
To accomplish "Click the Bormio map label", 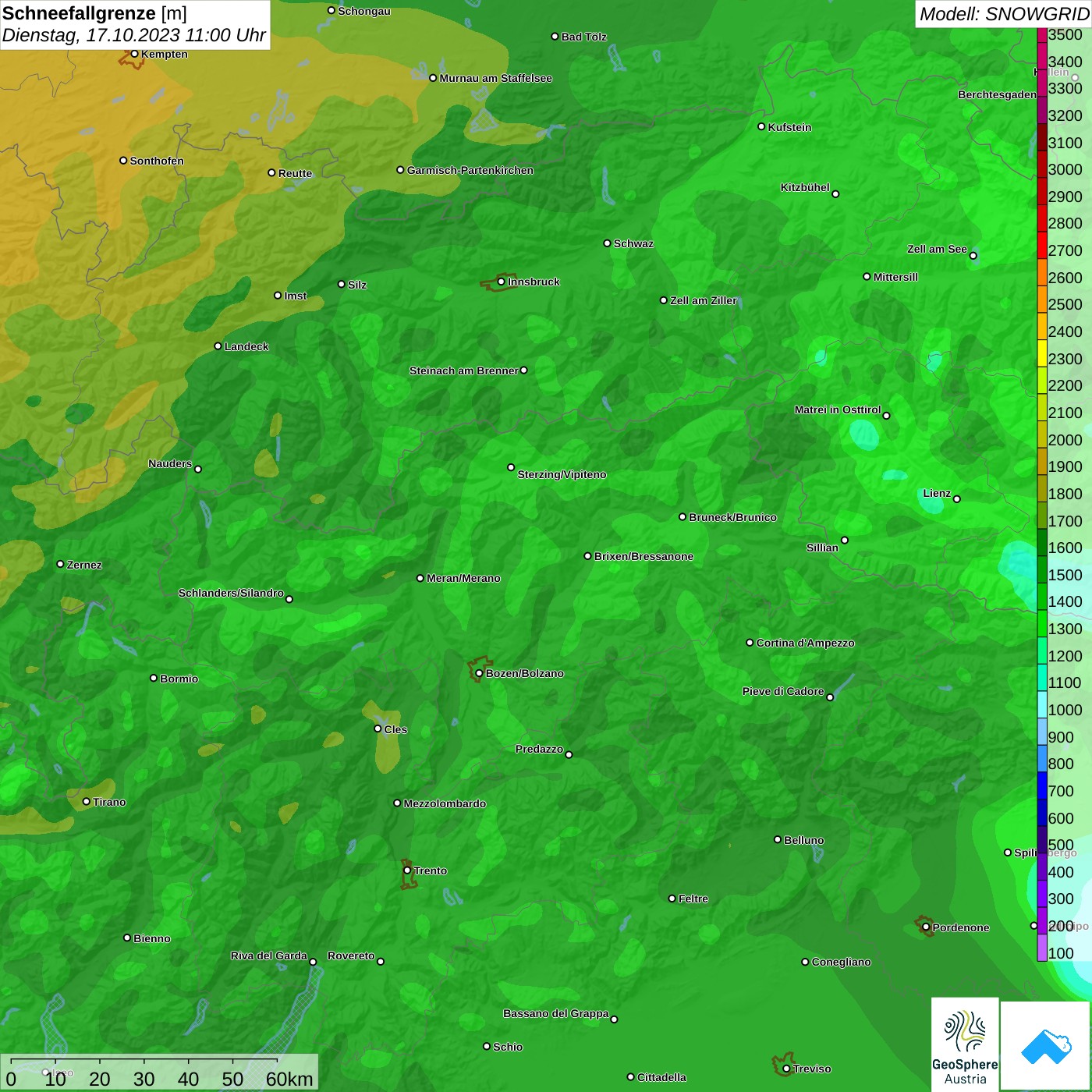I will [179, 679].
